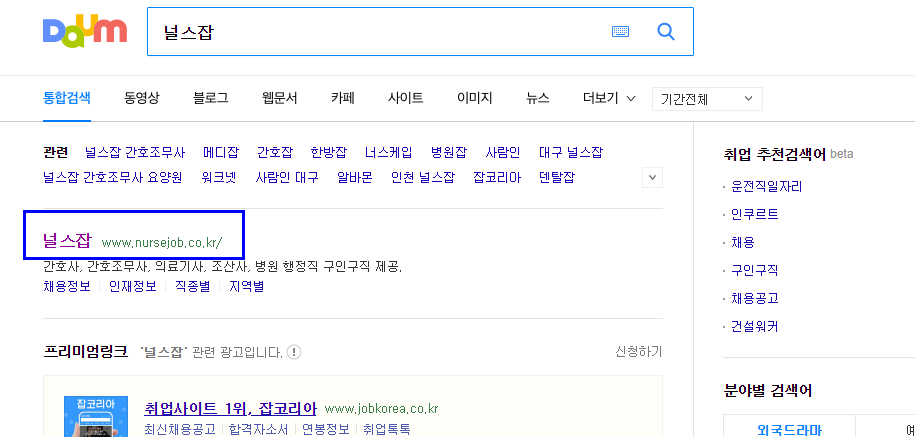Click recommended keyword 인쿠르트
This screenshot has height=437, width=915.
point(755,215)
